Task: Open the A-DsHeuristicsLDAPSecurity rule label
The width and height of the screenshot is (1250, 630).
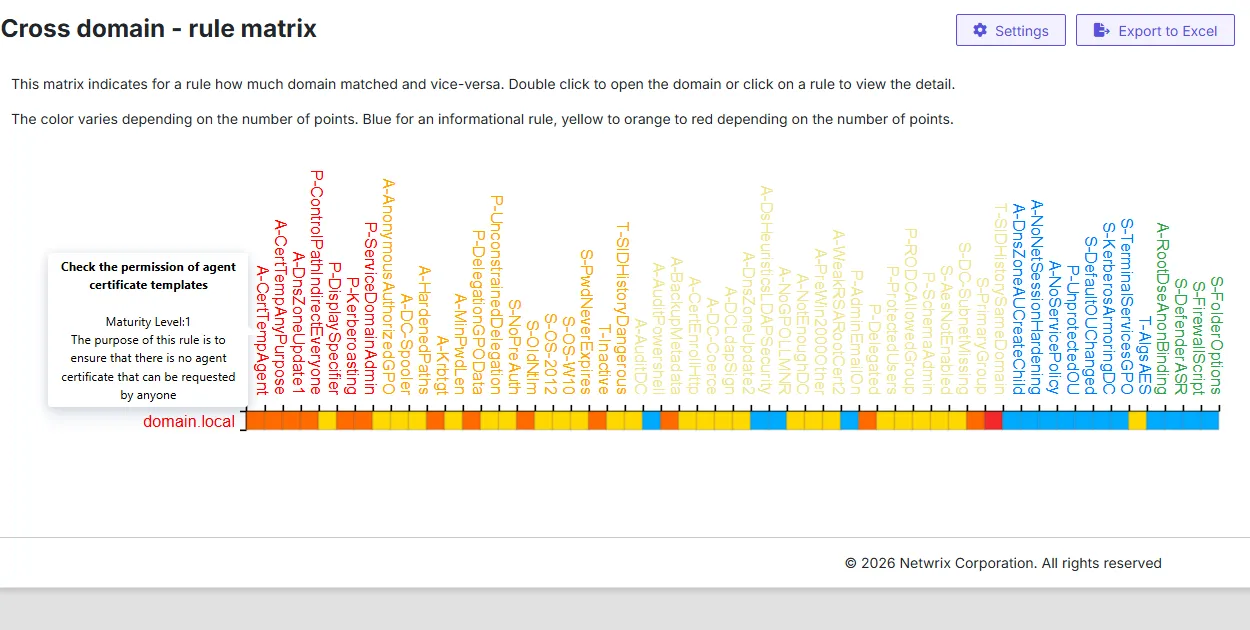Action: click(766, 290)
